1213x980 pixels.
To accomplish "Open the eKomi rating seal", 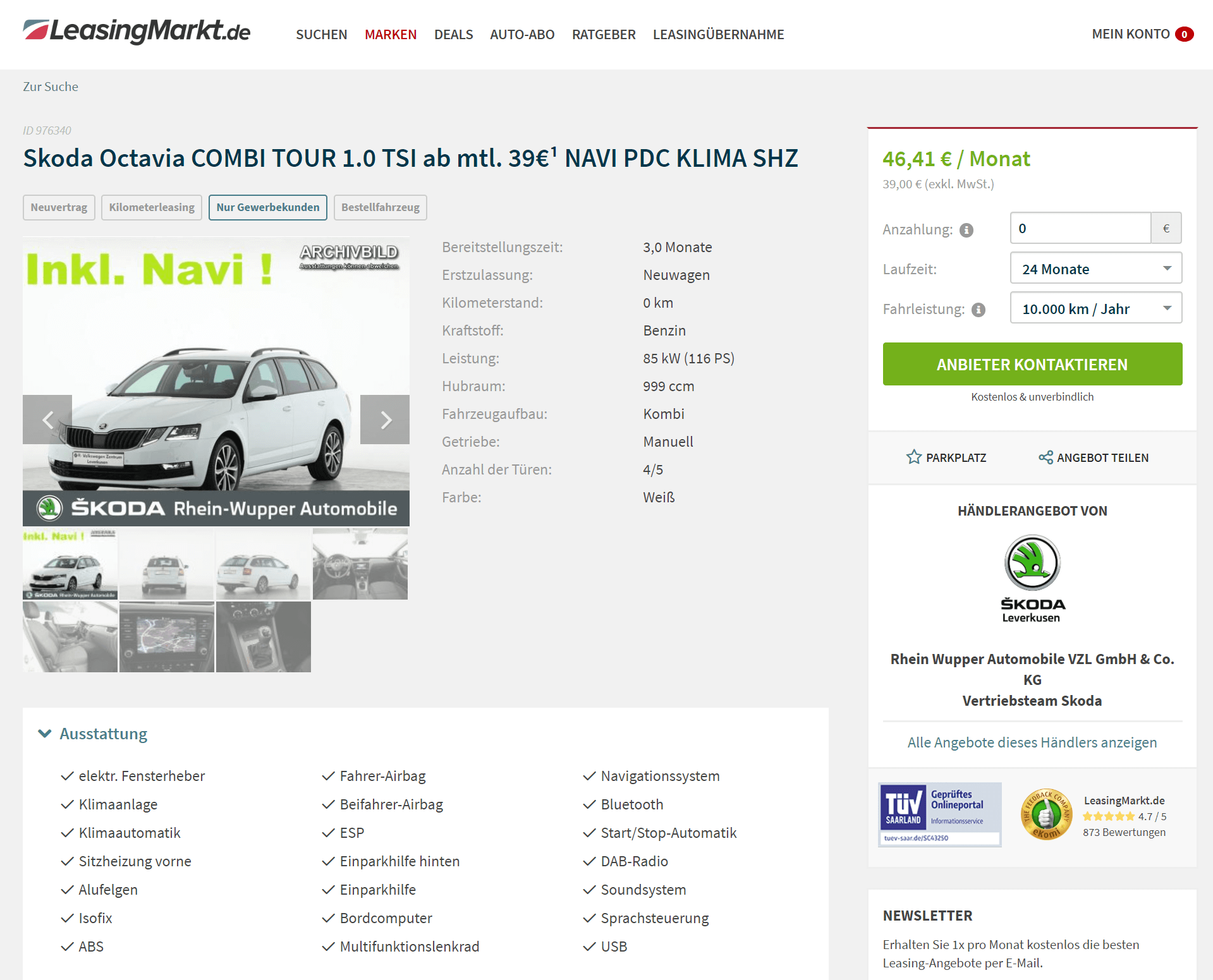I will tap(1047, 814).
